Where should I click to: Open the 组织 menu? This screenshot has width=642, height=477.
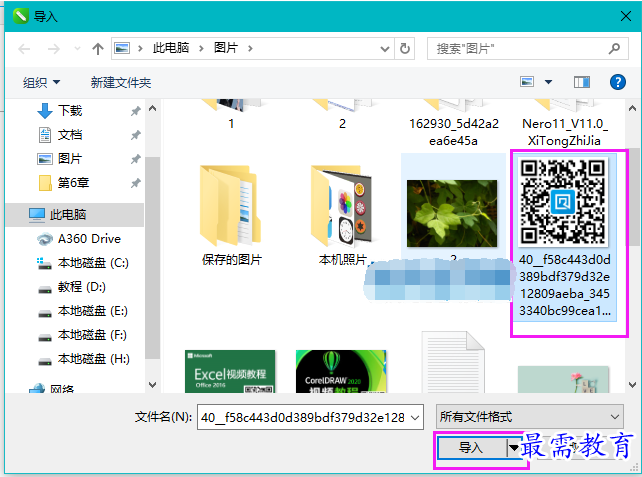(42, 82)
